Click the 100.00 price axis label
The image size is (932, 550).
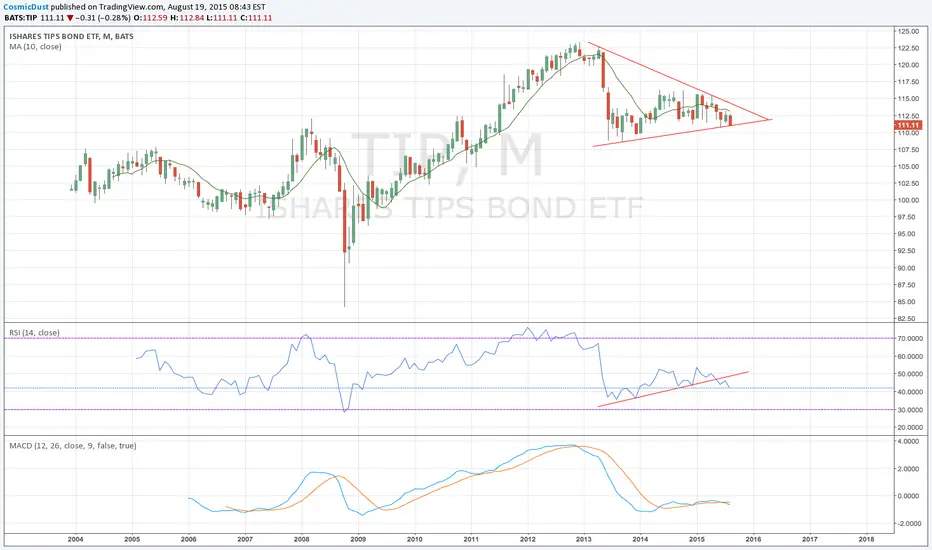point(909,200)
